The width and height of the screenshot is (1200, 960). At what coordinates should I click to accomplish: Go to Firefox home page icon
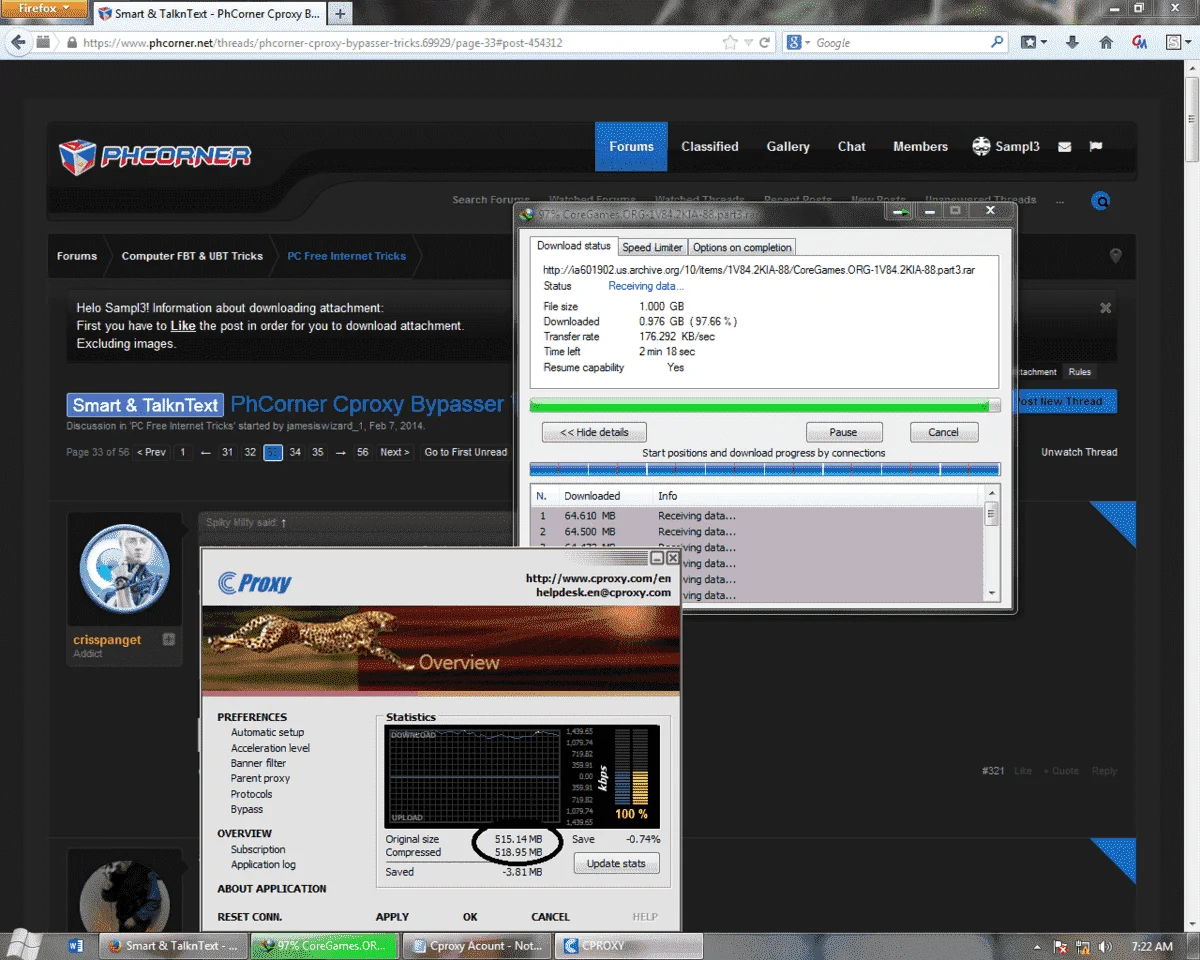[x=1105, y=43]
